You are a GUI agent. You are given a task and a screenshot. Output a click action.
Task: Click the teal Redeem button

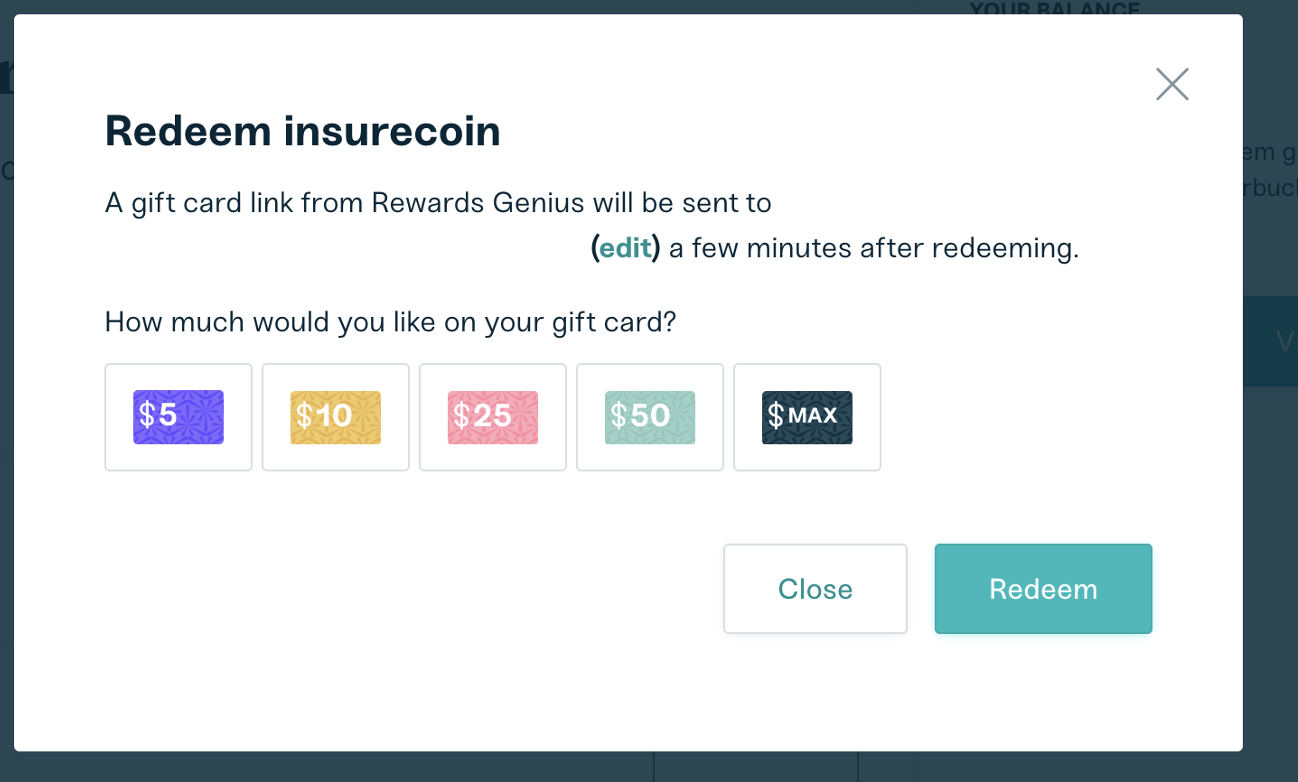[1043, 589]
